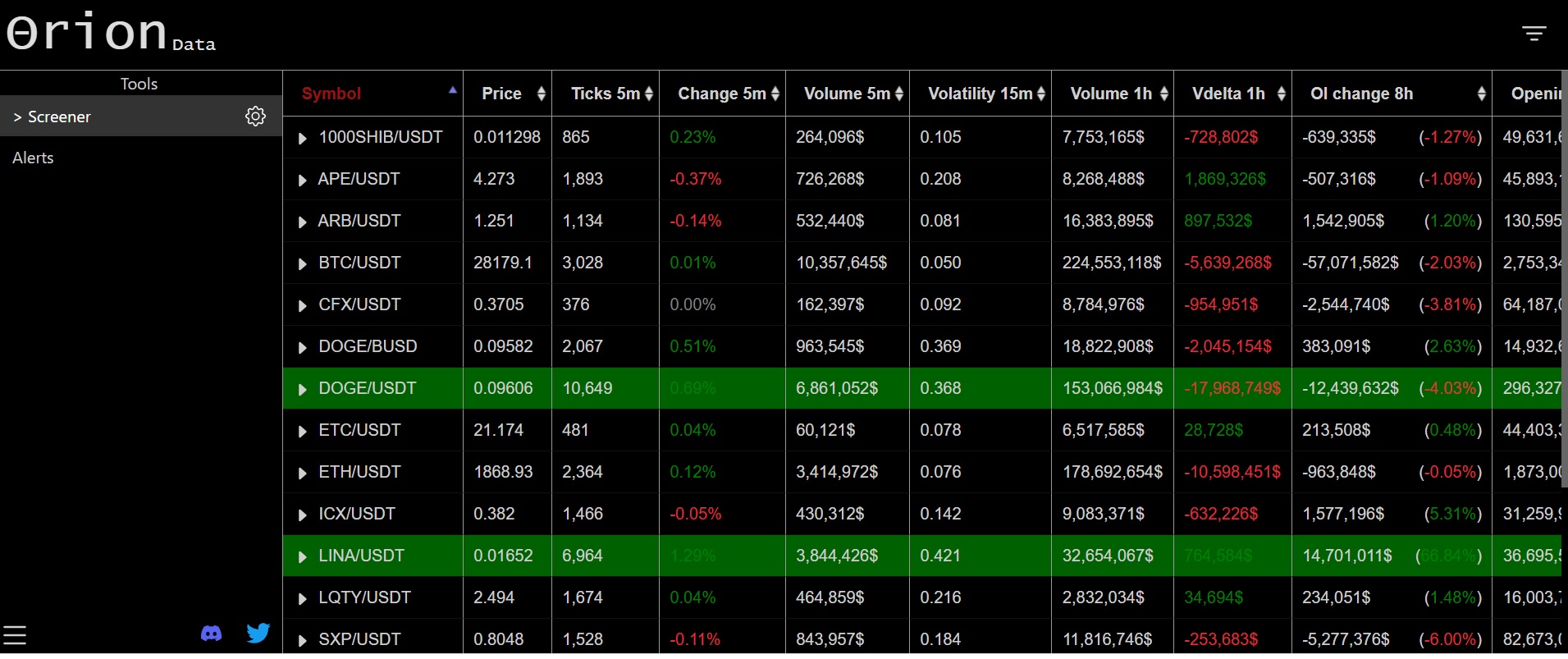The width and height of the screenshot is (1568, 659).
Task: Click ARB/USDT Vdelta 897,532$
Action: [x=1218, y=221]
